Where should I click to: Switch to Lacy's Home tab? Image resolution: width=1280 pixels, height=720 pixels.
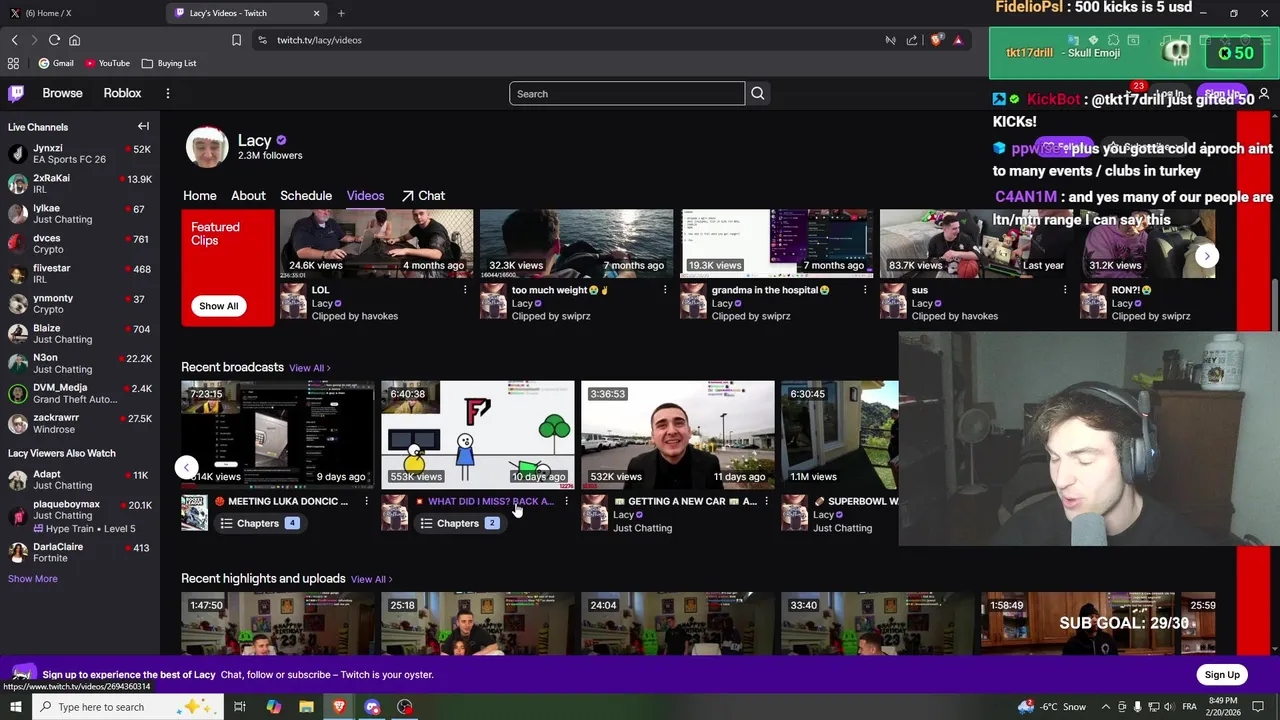[x=200, y=196]
